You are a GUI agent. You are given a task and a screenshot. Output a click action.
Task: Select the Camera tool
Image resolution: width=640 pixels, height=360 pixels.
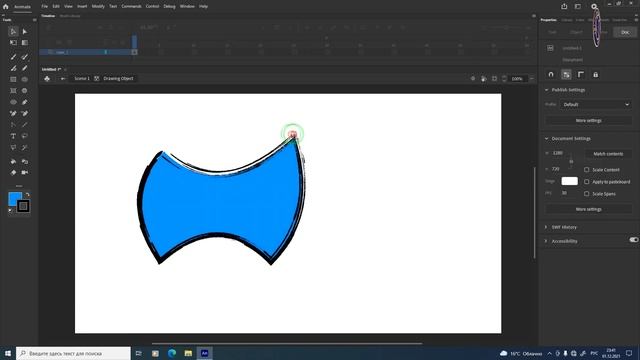[x=25, y=173]
